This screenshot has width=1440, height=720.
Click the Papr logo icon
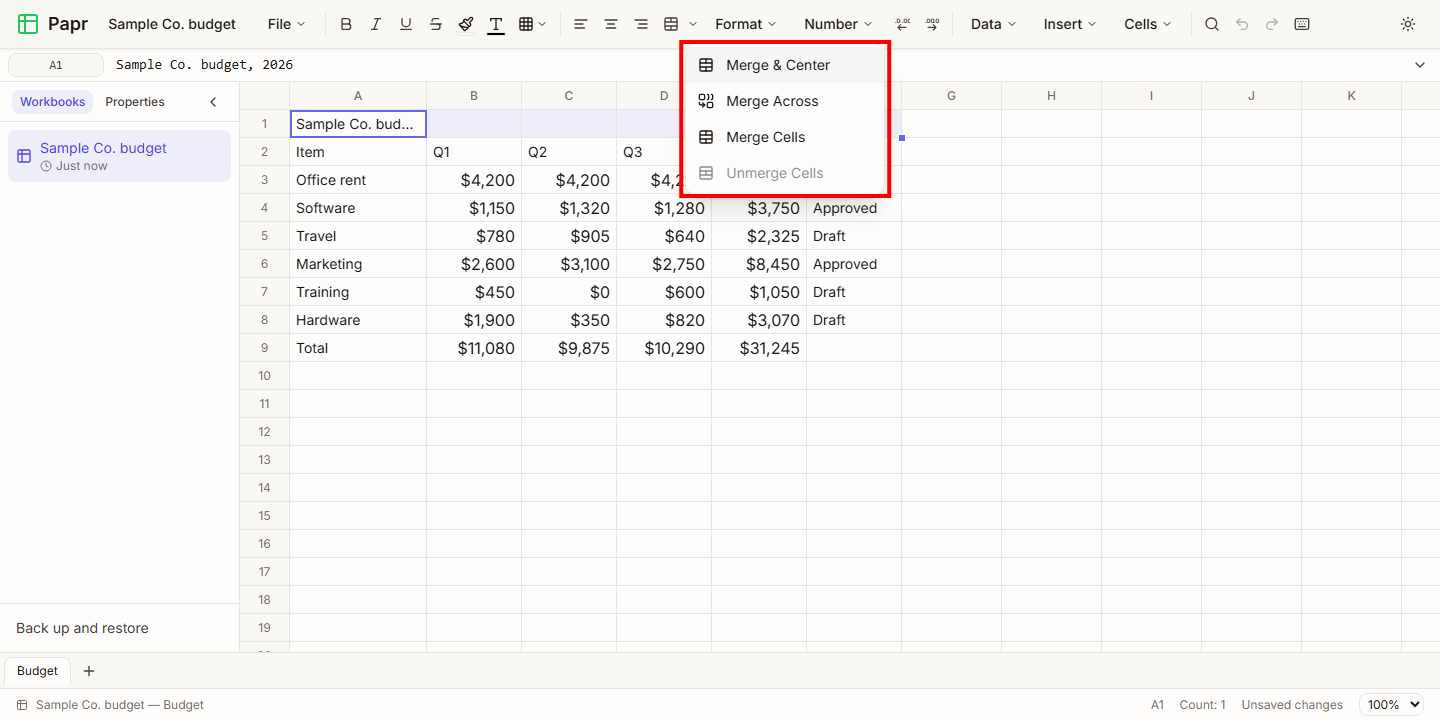click(28, 24)
